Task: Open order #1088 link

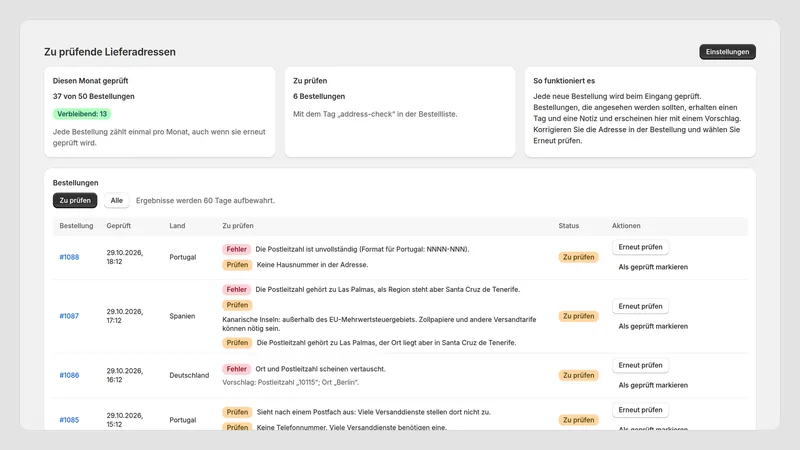Action: [69, 257]
